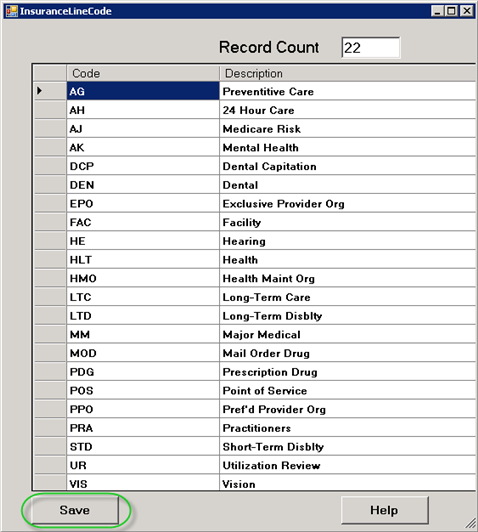Image resolution: width=478 pixels, height=532 pixels.
Task: Select the AK code cell
Action: pos(143,147)
